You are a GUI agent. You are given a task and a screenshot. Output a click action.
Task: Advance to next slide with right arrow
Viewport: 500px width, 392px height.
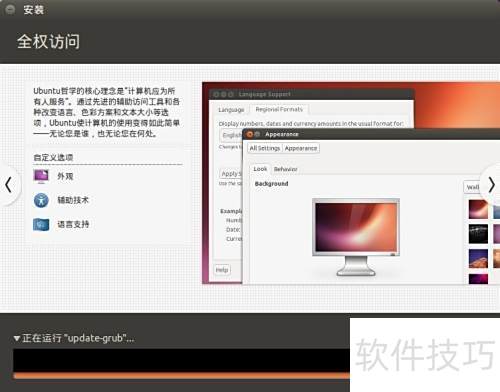tap(491, 185)
